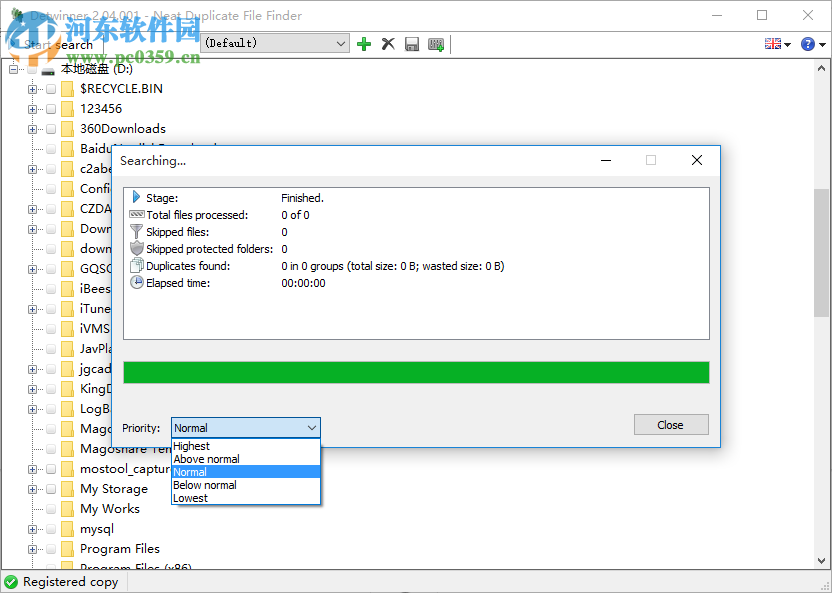Click the My Works folder icon

(67, 509)
